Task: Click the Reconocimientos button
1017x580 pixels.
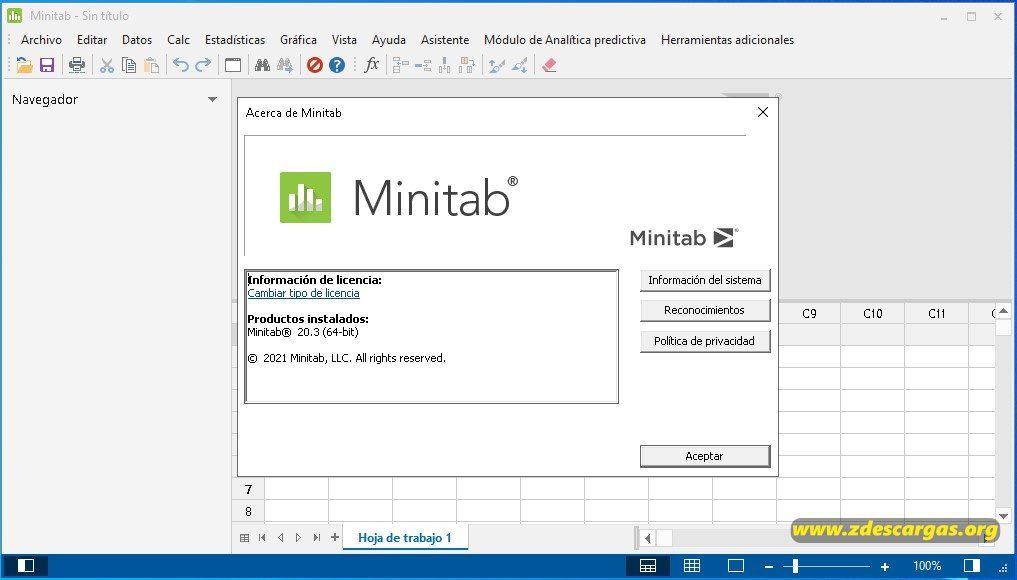Action: tap(705, 310)
